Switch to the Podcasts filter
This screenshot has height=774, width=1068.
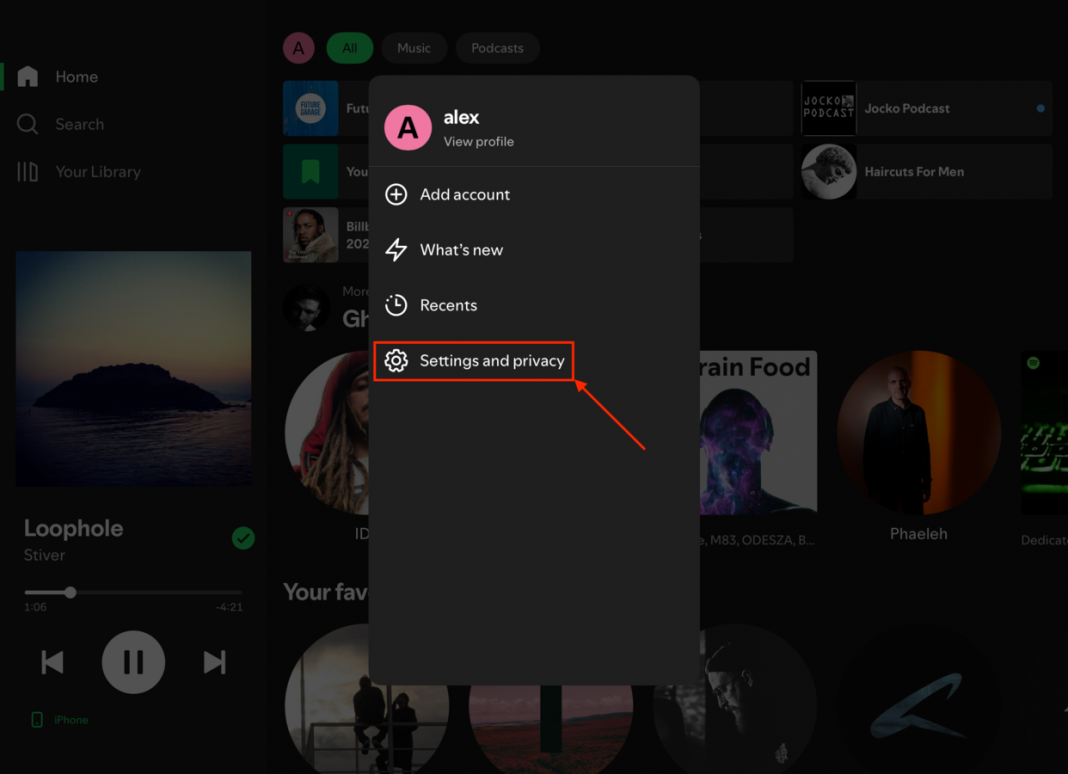pos(497,47)
